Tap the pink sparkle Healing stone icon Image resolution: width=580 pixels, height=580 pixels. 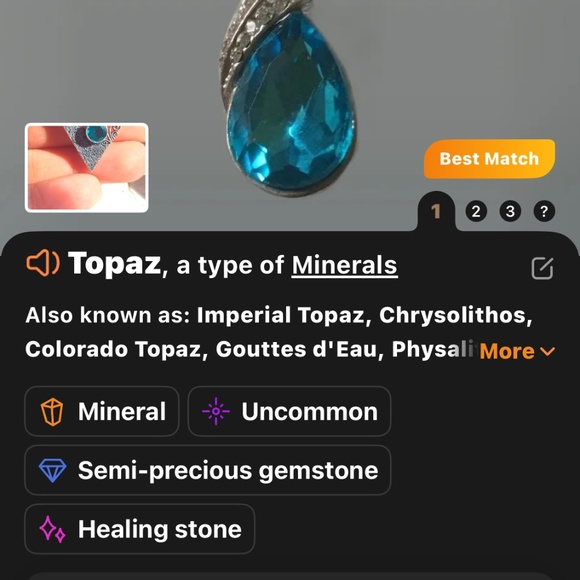coord(52,529)
